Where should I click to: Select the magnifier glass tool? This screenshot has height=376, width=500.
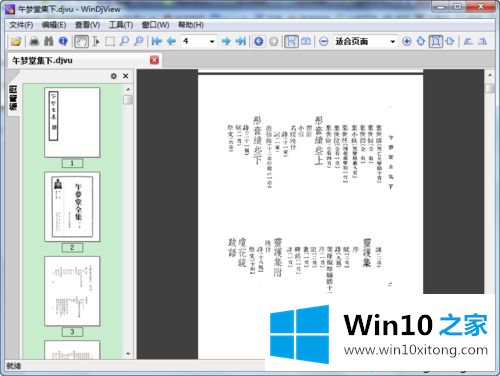click(x=124, y=41)
